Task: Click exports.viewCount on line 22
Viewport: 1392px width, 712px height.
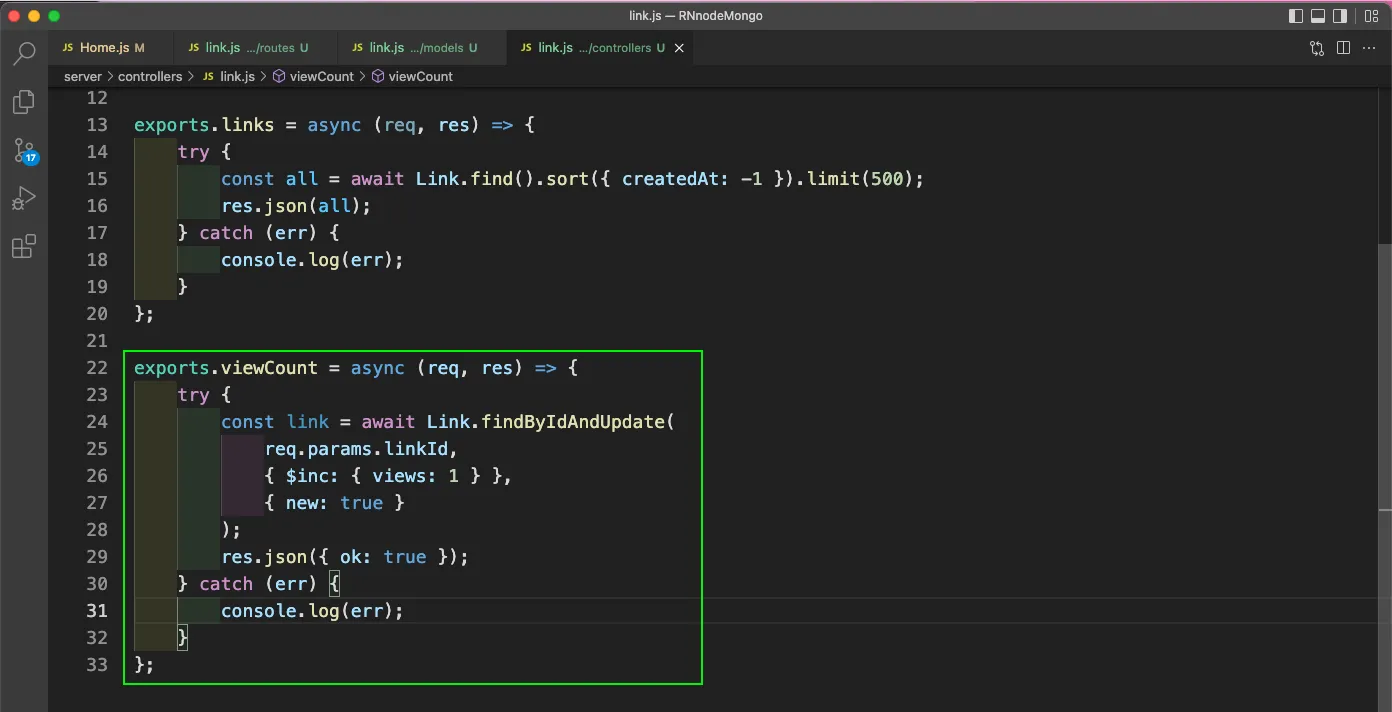Action: coord(225,368)
